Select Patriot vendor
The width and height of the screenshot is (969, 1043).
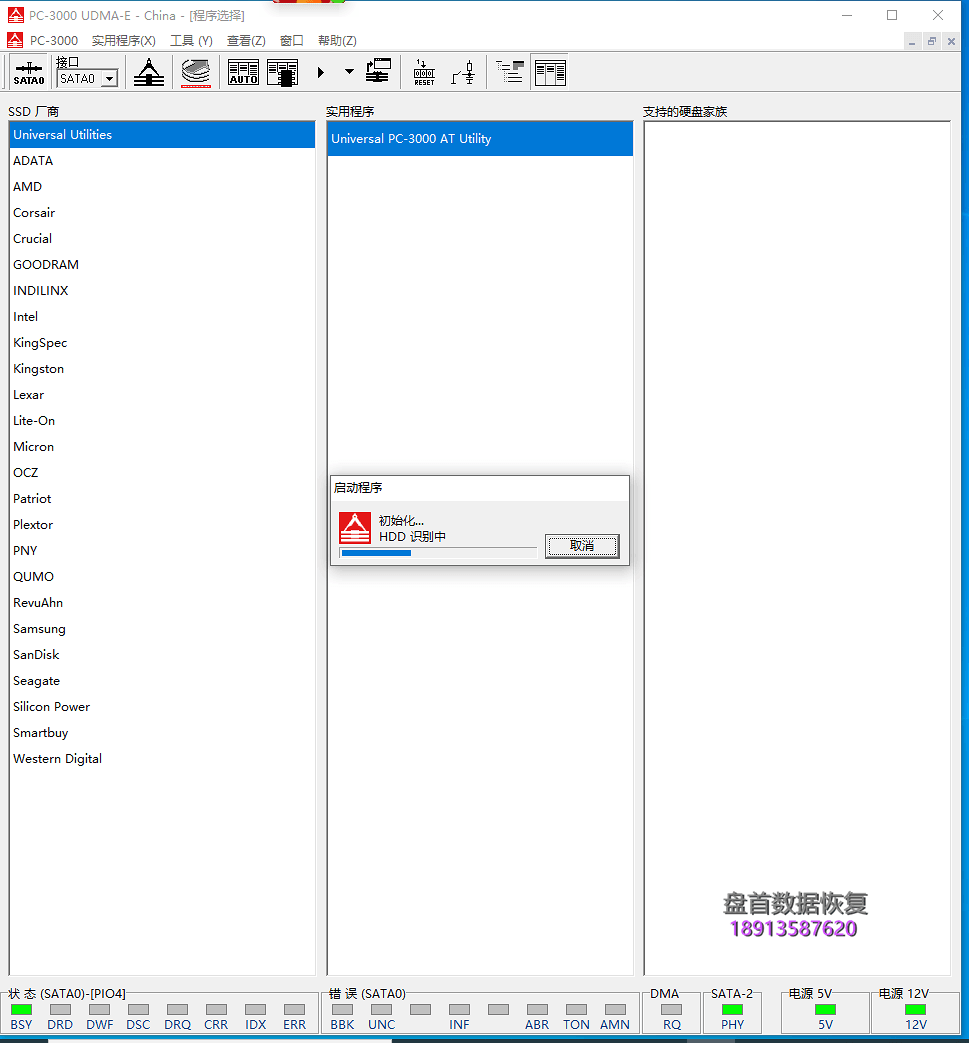pos(162,498)
